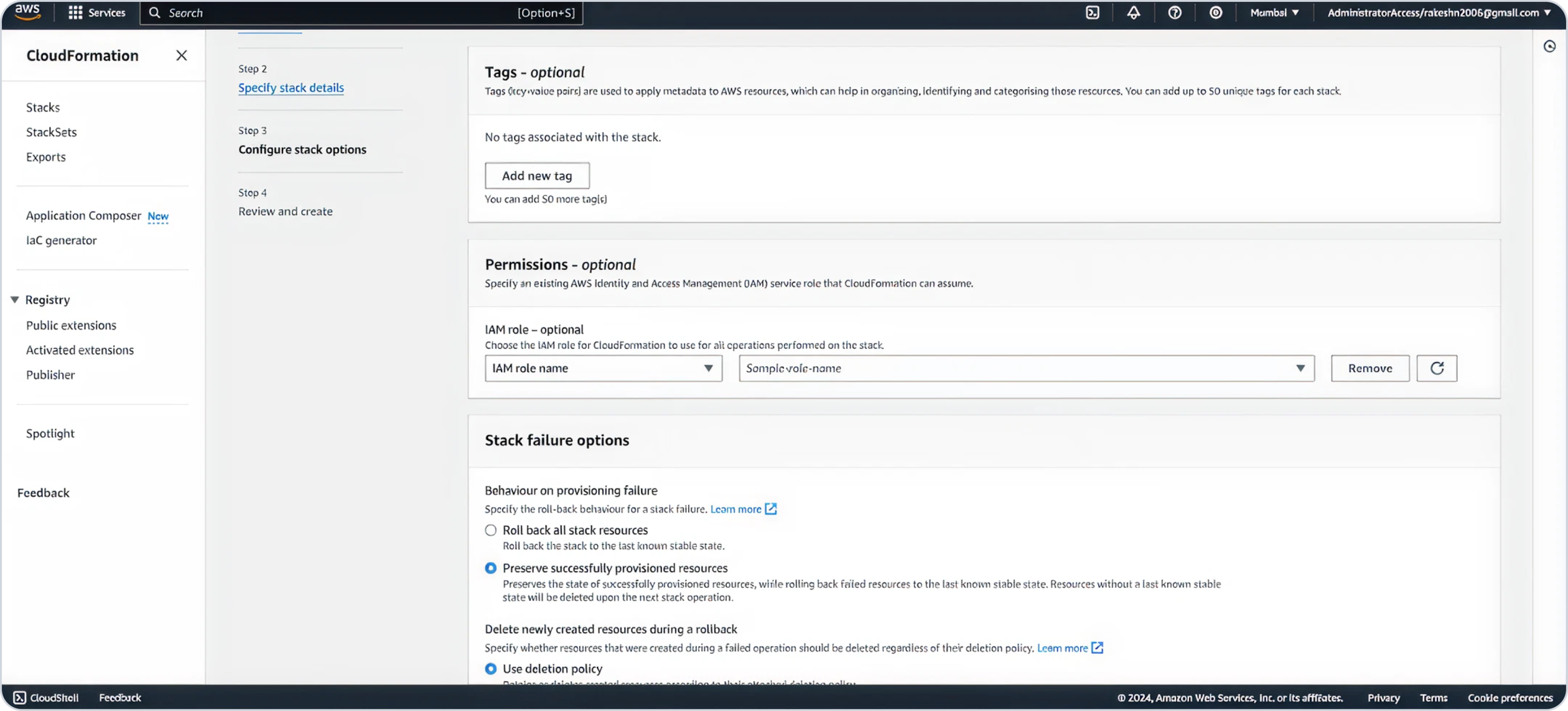Refresh the IAM role list
The width and height of the screenshot is (1568, 711).
pos(1437,368)
